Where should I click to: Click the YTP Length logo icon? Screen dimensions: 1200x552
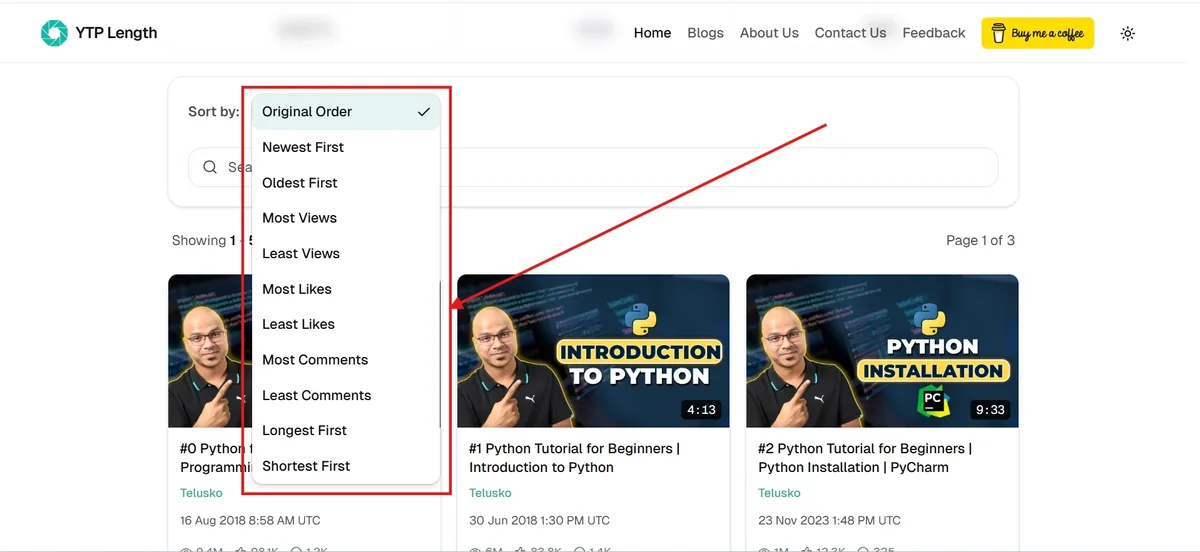(x=54, y=33)
